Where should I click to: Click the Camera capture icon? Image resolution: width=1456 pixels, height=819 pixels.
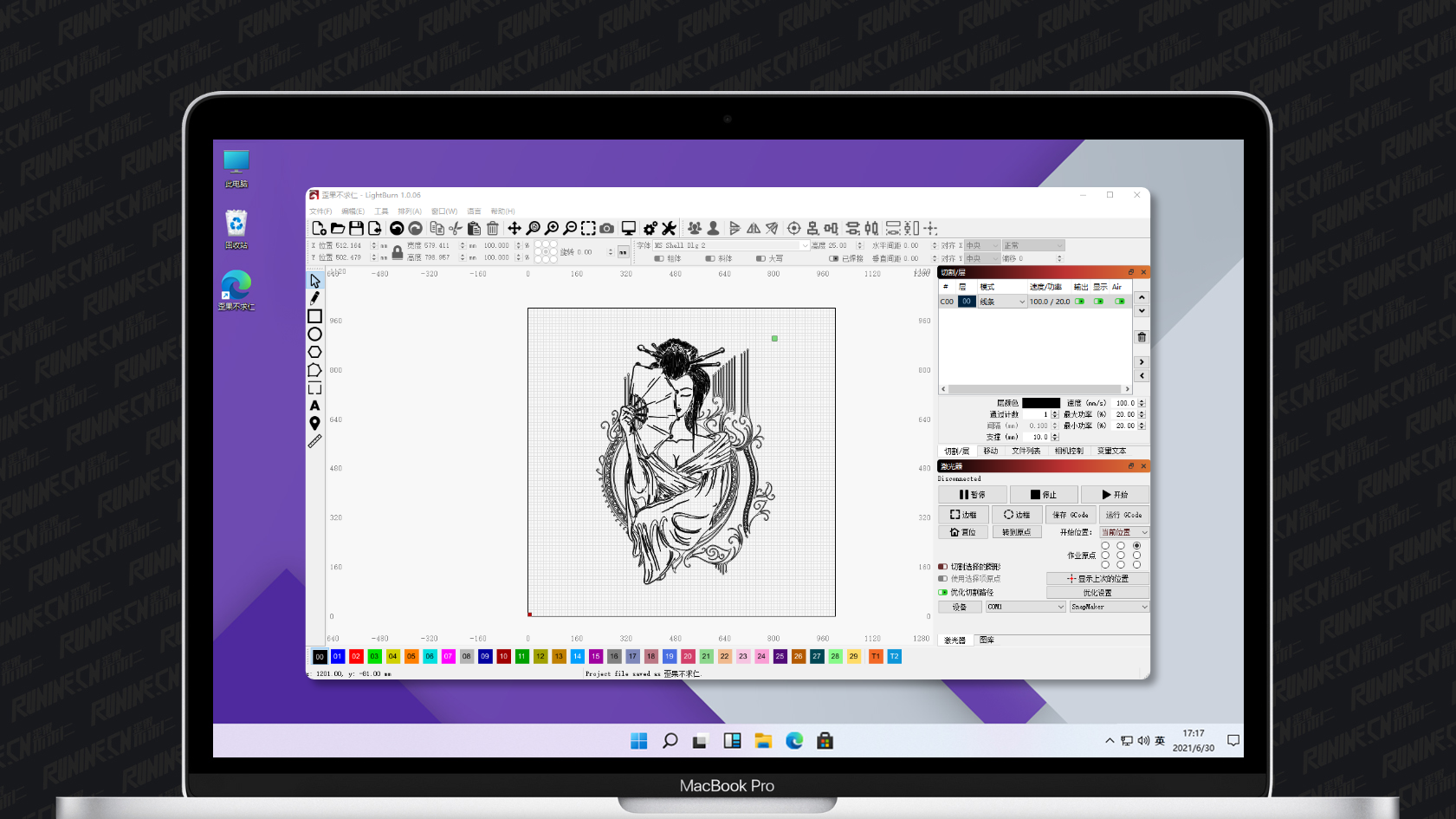click(x=607, y=228)
